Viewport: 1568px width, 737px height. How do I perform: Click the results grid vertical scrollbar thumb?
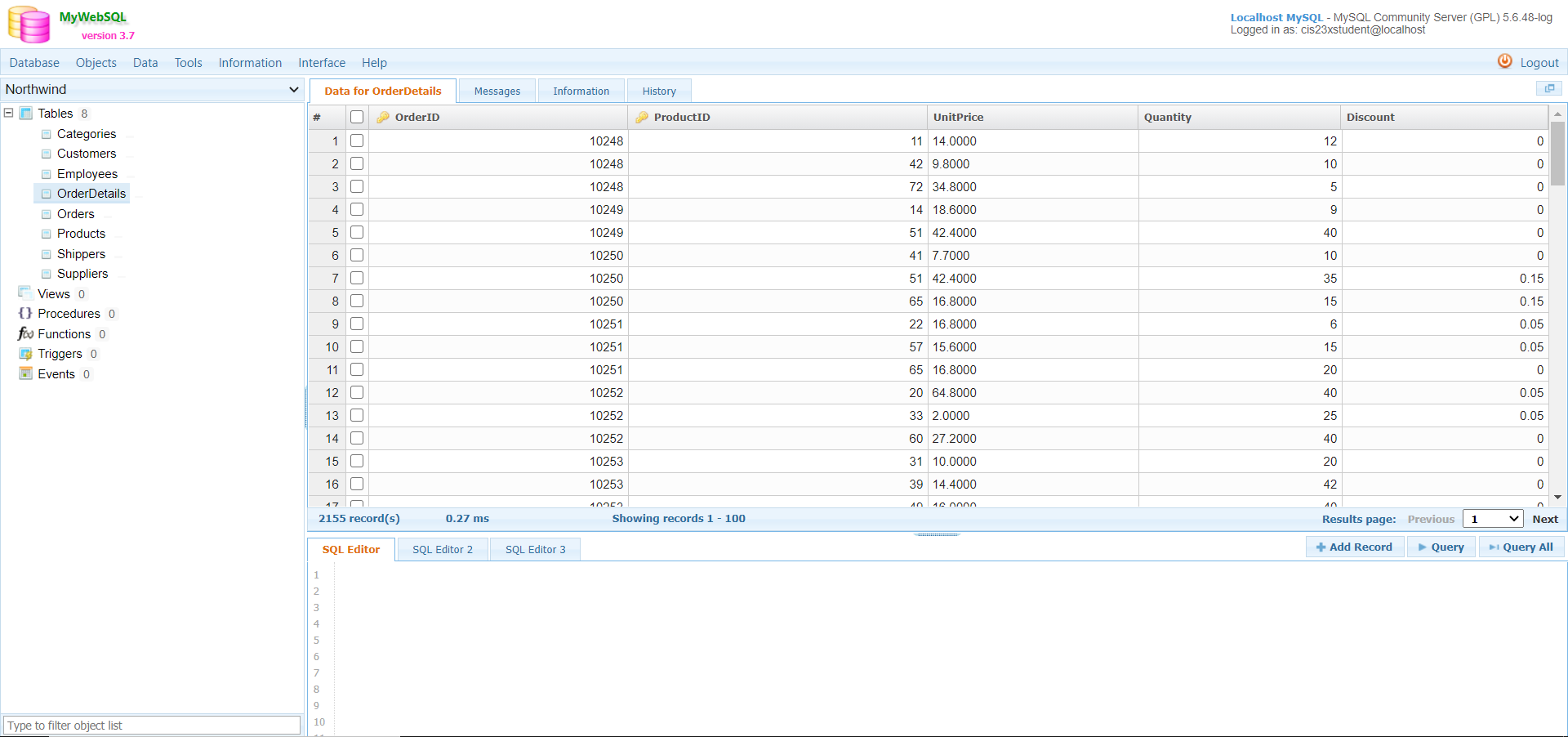pos(1557,154)
